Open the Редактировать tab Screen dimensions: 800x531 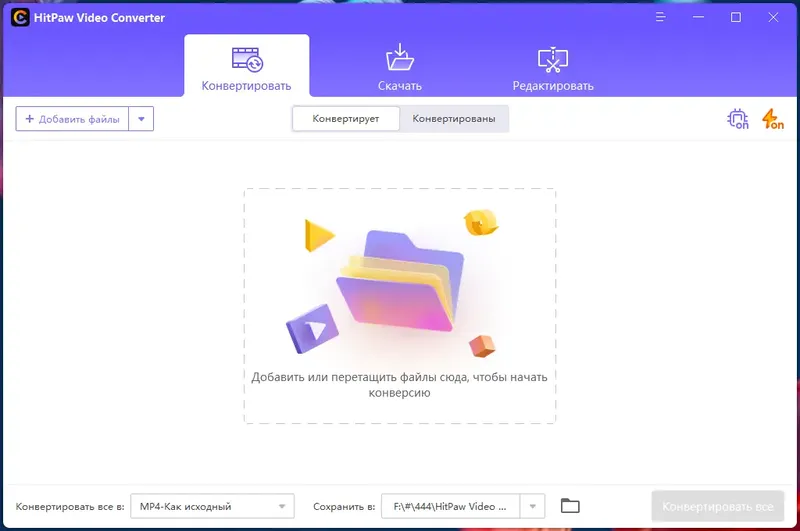click(553, 69)
